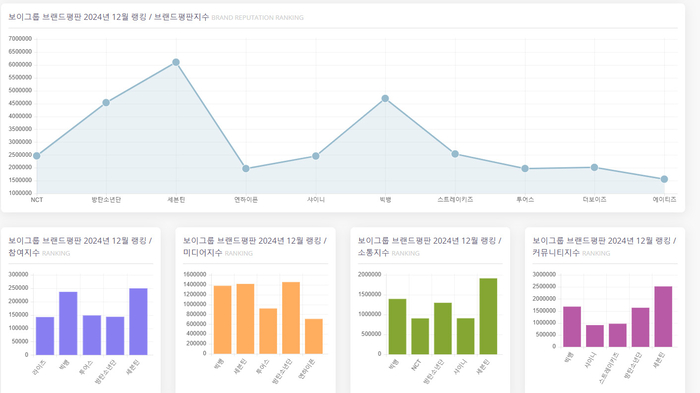Click the 샤이니 data point on line chart

point(316,156)
